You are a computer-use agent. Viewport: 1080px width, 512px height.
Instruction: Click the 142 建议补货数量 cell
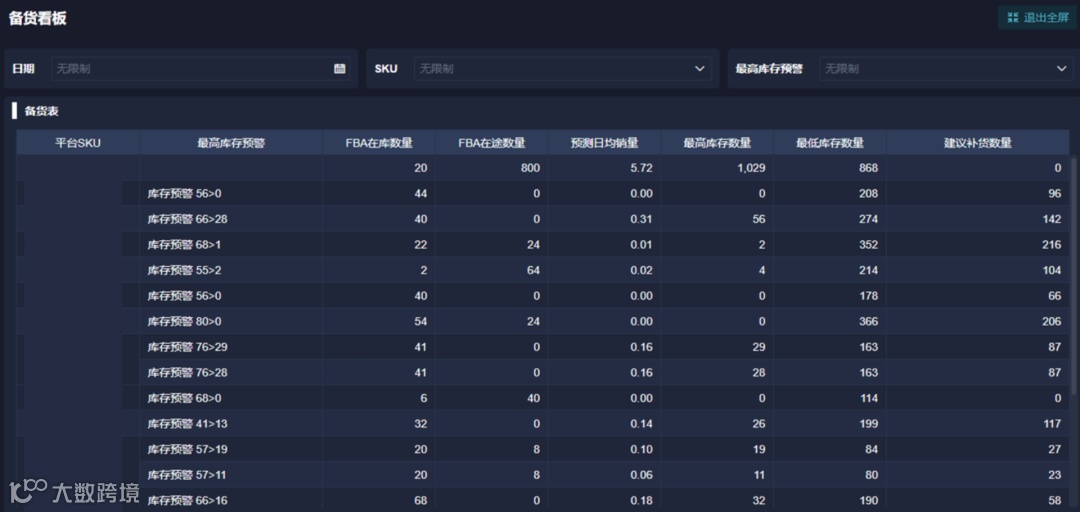click(x=977, y=219)
